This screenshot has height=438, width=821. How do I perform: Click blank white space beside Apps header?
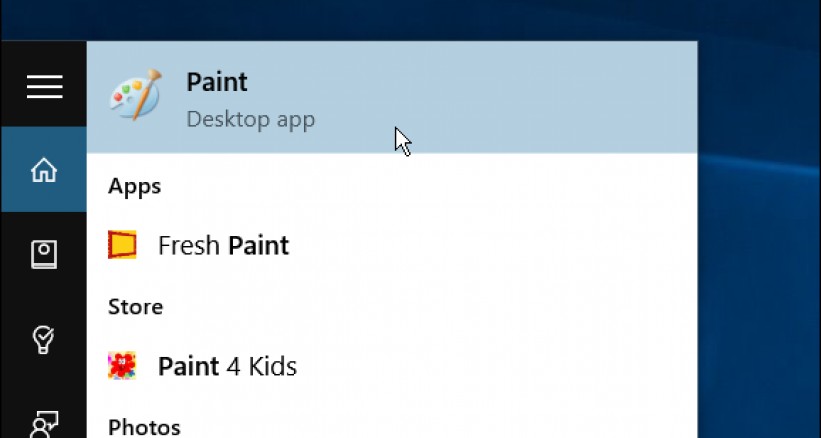[450, 186]
